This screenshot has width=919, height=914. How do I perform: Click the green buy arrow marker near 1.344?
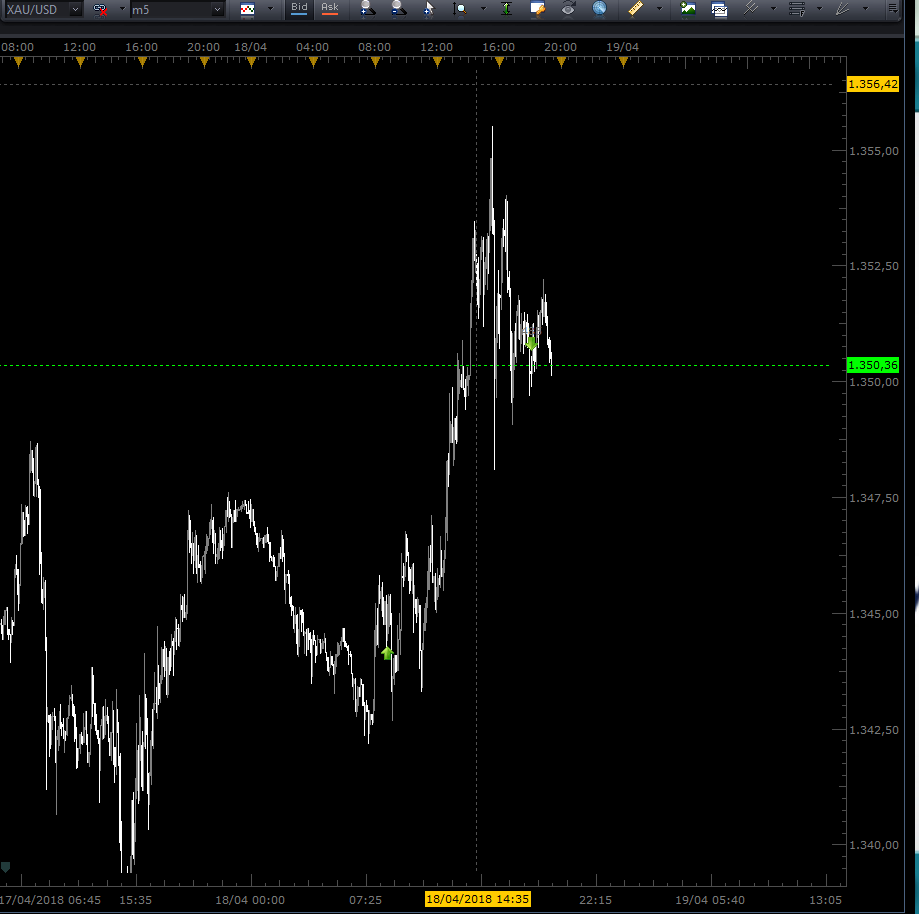pos(387,653)
